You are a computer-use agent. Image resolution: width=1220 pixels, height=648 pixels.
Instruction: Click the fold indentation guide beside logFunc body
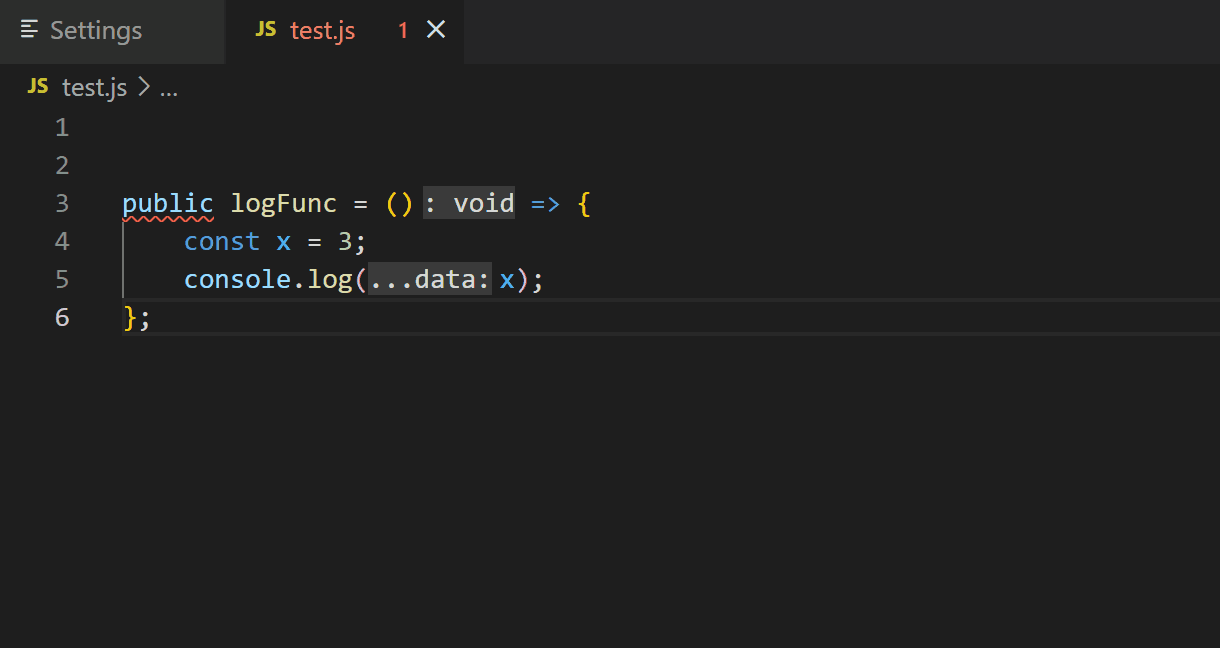[x=125, y=260]
